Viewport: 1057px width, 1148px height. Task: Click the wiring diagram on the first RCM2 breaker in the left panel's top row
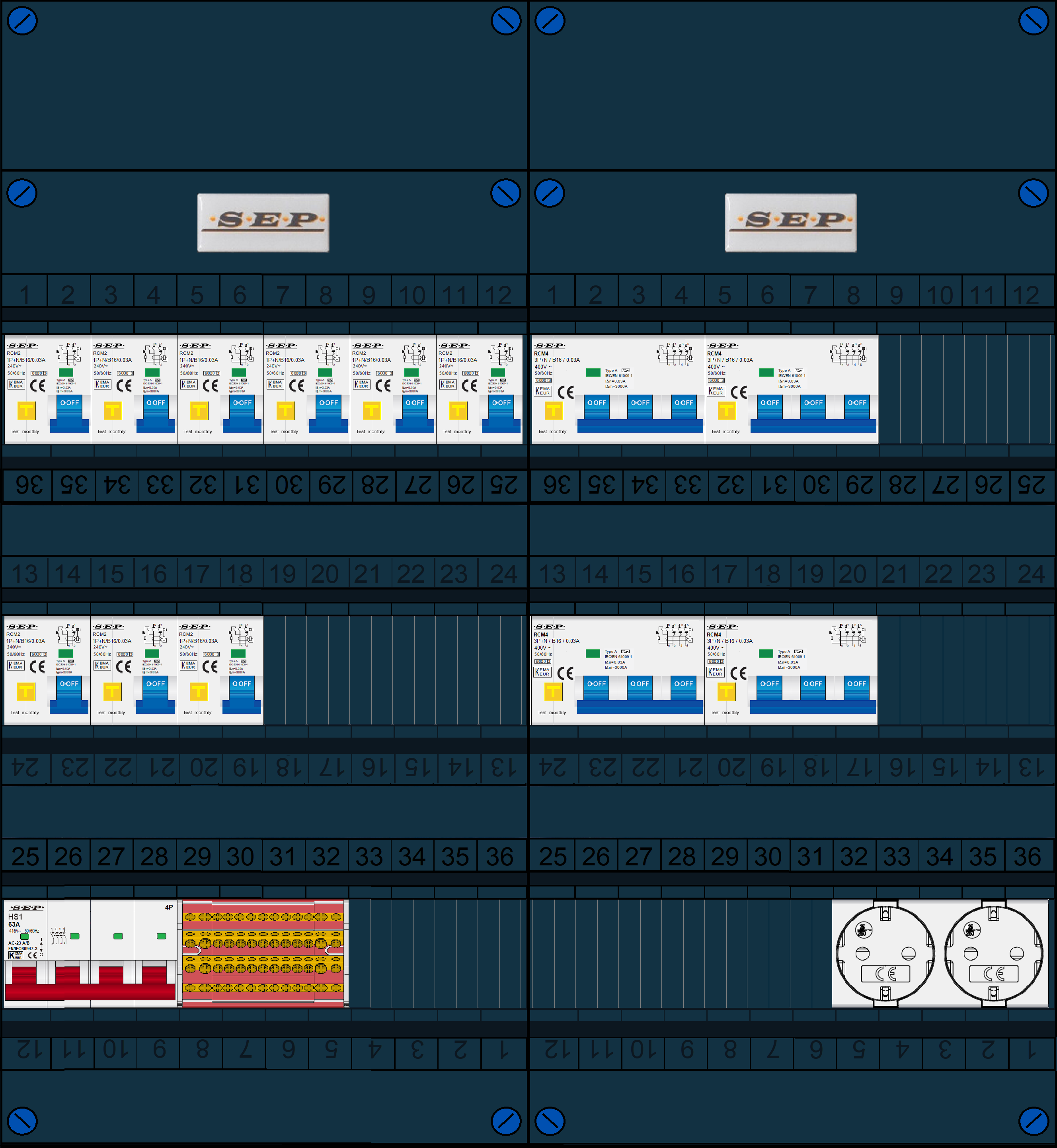pyautogui.click(x=68, y=354)
